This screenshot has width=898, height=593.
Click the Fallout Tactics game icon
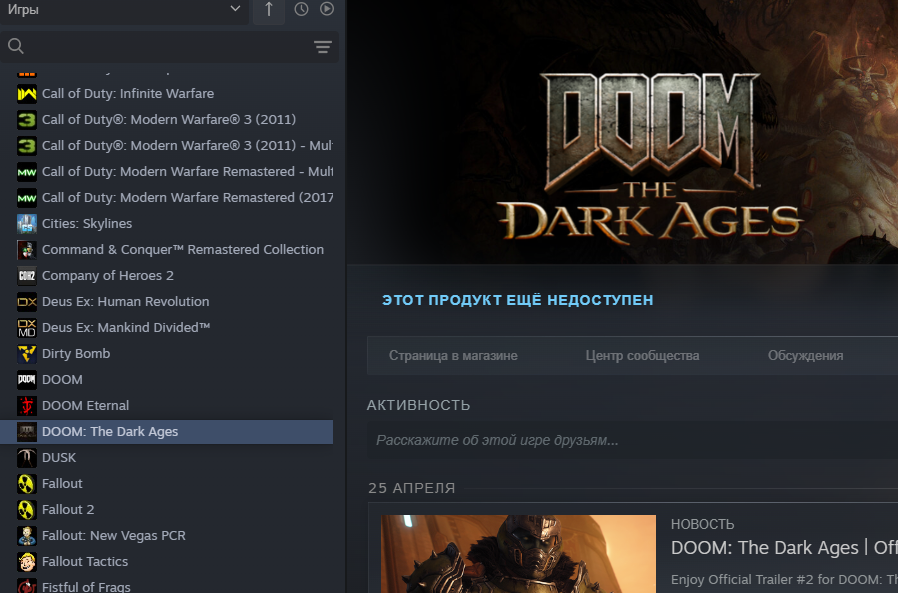(27, 562)
